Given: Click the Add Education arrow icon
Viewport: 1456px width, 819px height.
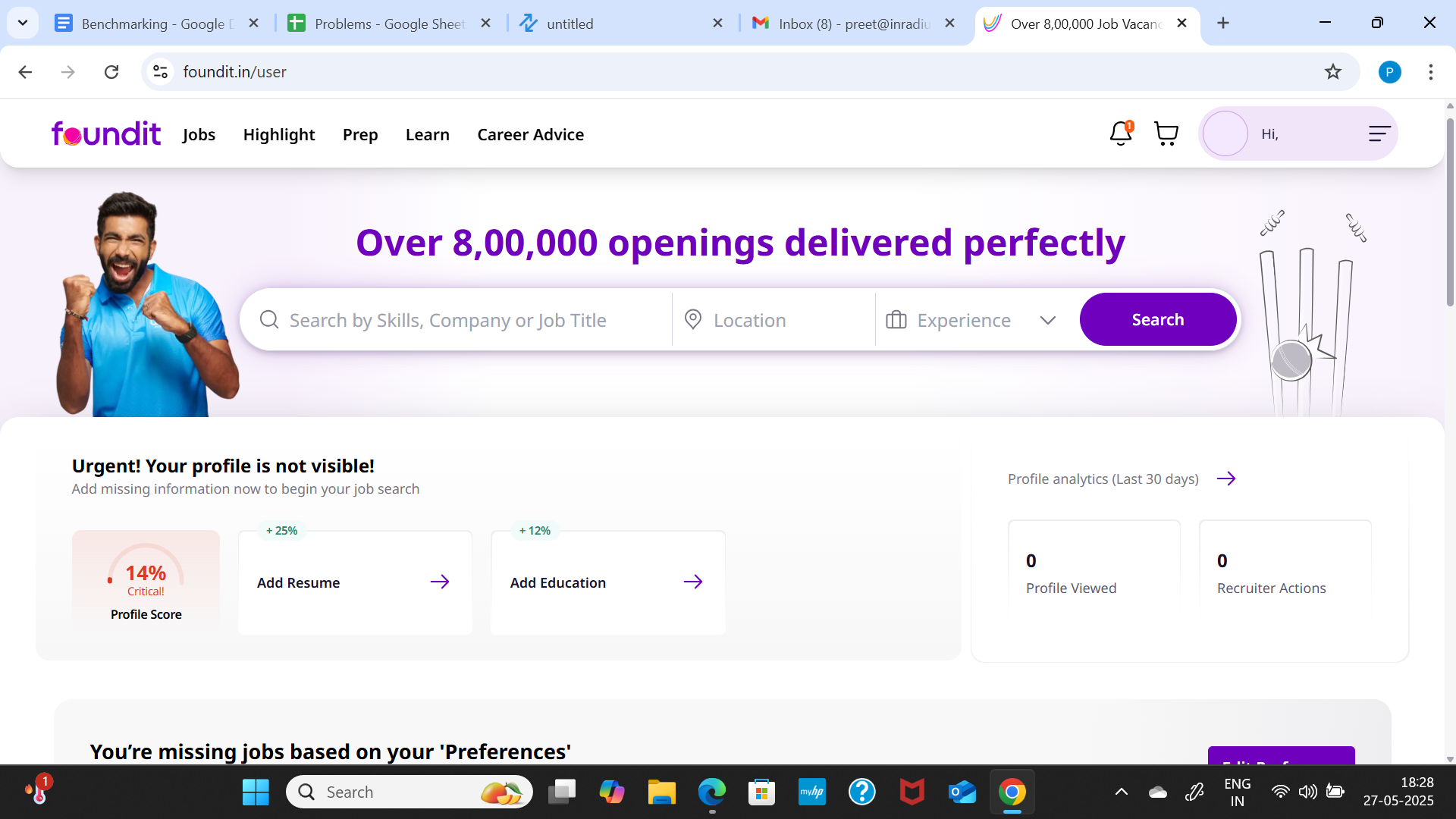Looking at the screenshot, I should 693,582.
